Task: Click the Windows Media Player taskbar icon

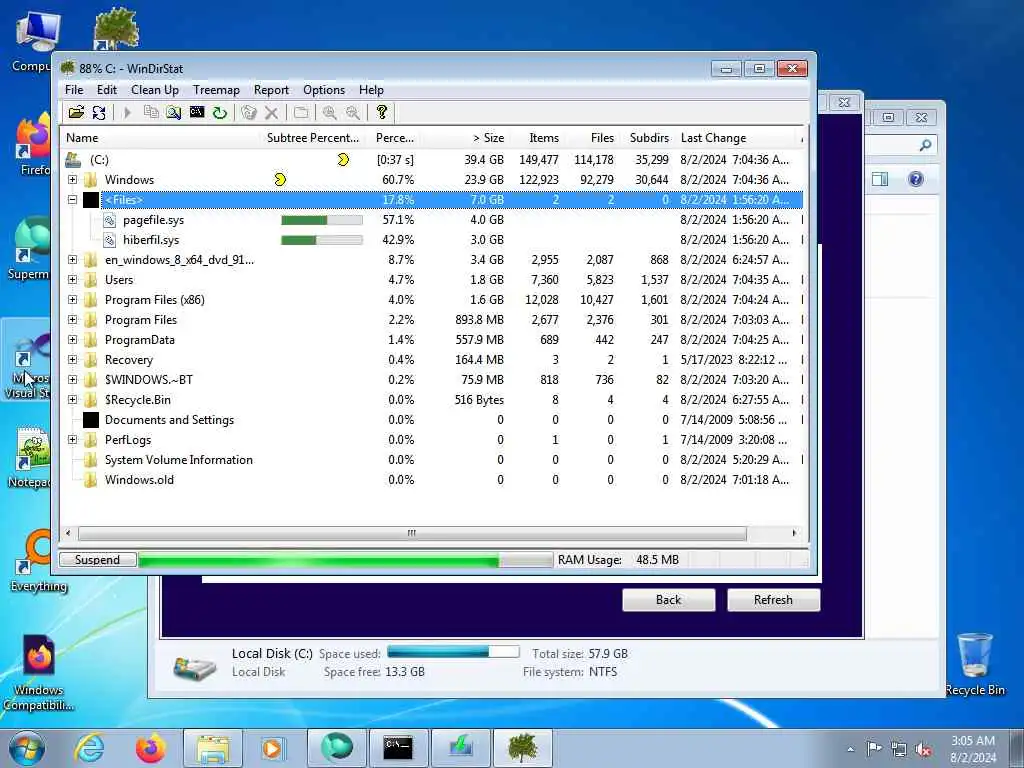Action: [x=272, y=748]
